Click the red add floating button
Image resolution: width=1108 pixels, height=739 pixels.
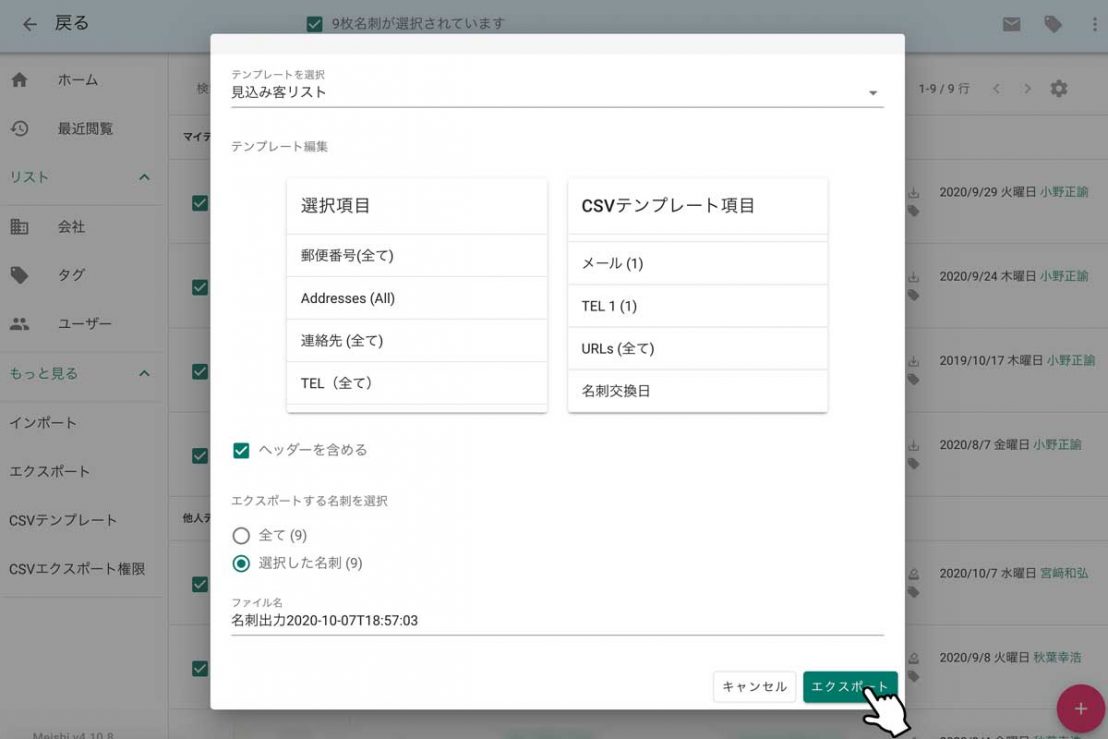click(x=1080, y=708)
